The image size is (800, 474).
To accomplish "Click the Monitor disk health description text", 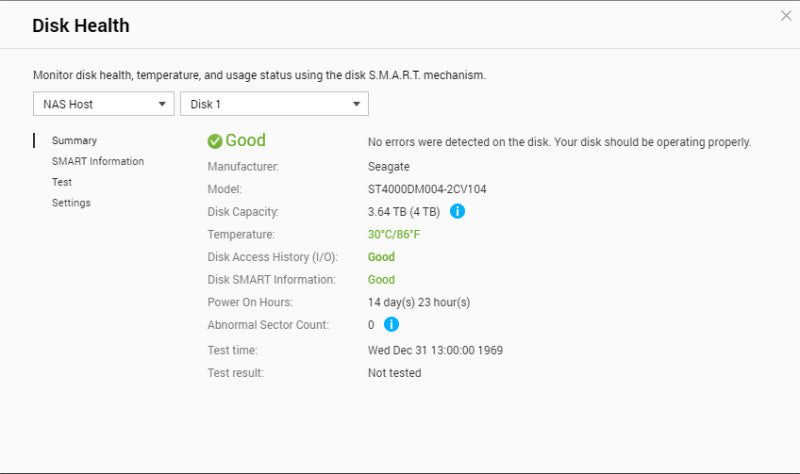I will [259, 76].
